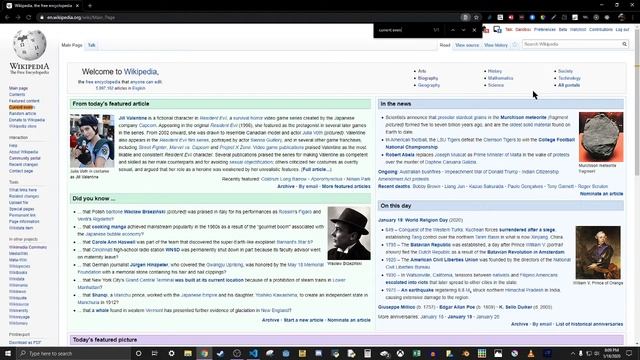Open Current events in sidebar
The width and height of the screenshot is (640, 360).
coord(21,107)
